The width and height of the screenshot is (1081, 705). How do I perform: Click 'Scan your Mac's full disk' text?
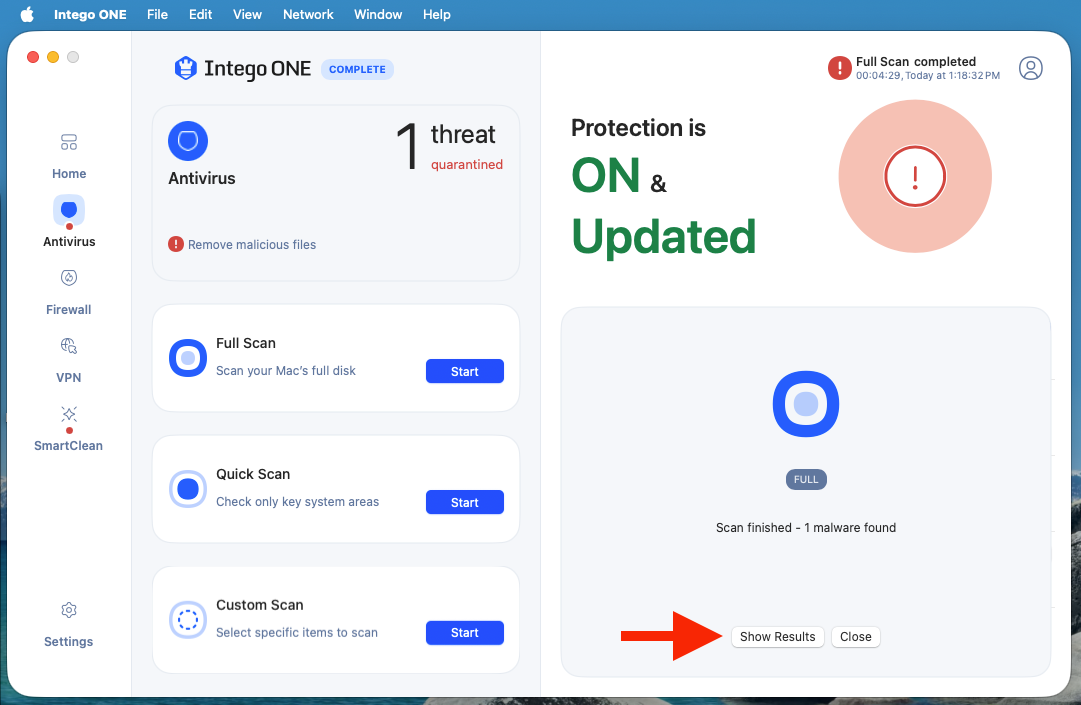(285, 371)
